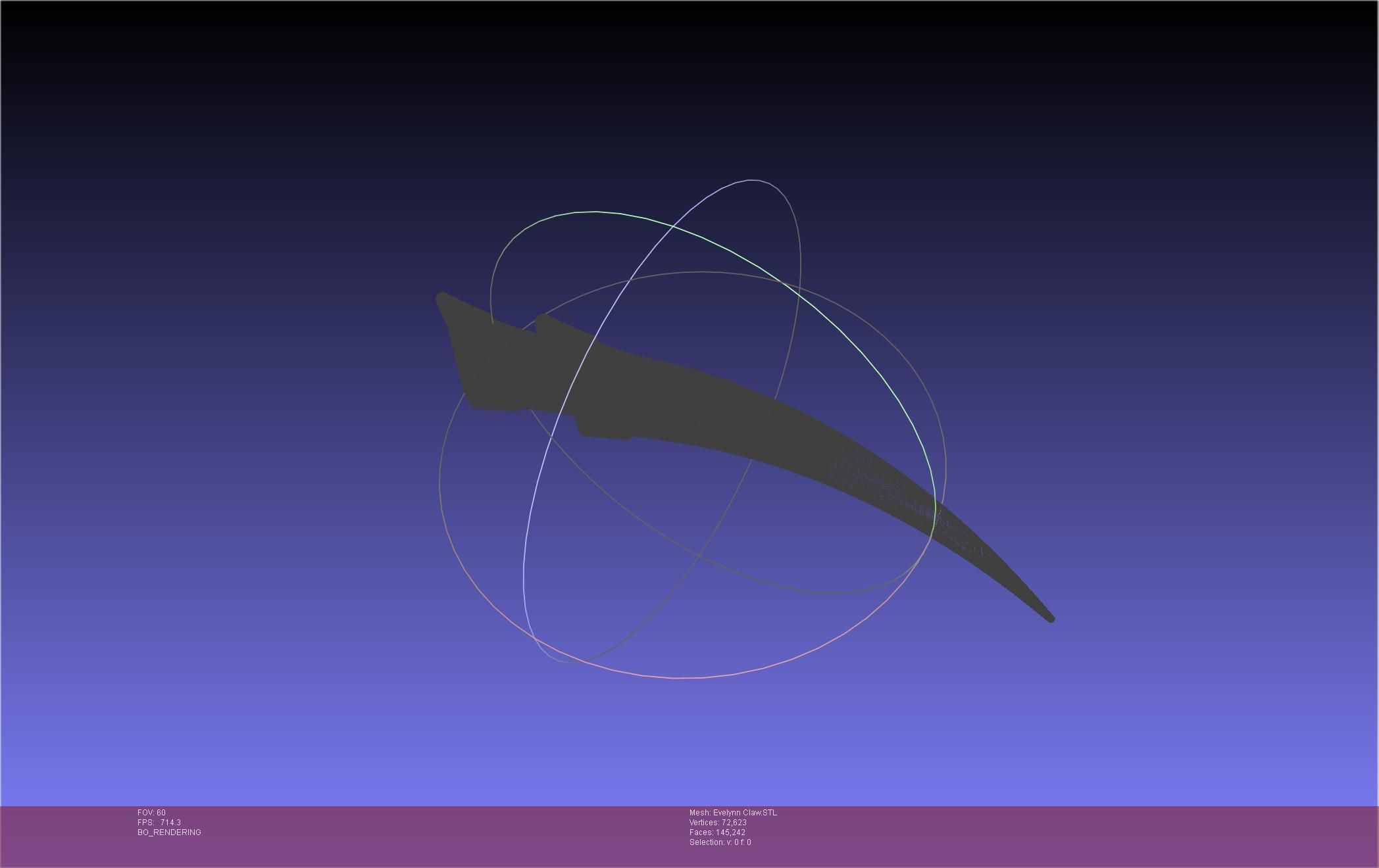1379x868 pixels.
Task: Click the empty purple info bar at far right
Action: (1250, 835)
